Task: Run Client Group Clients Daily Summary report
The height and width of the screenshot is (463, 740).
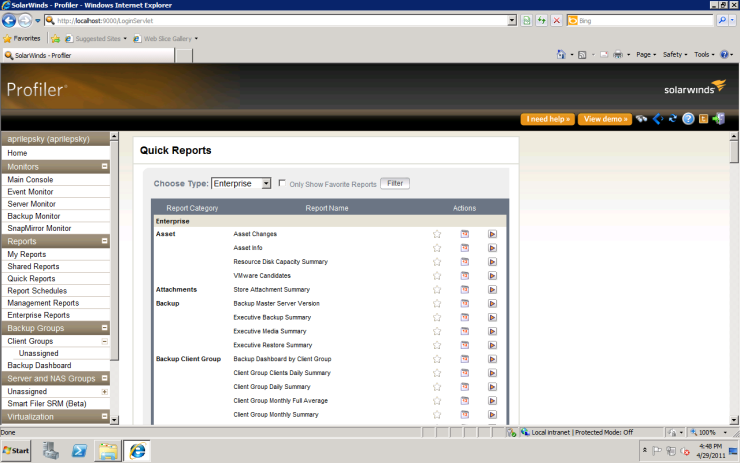Action: point(492,373)
